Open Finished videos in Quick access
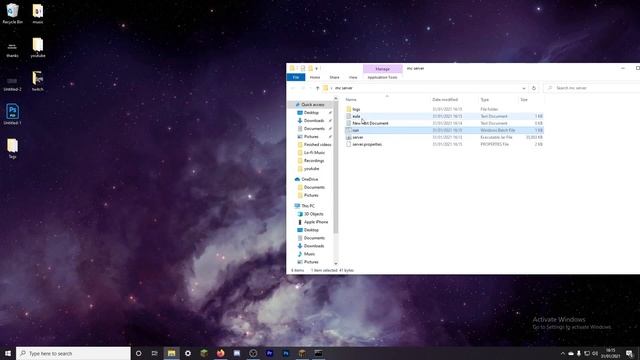Screen dimensions: 640x360 tap(314, 144)
